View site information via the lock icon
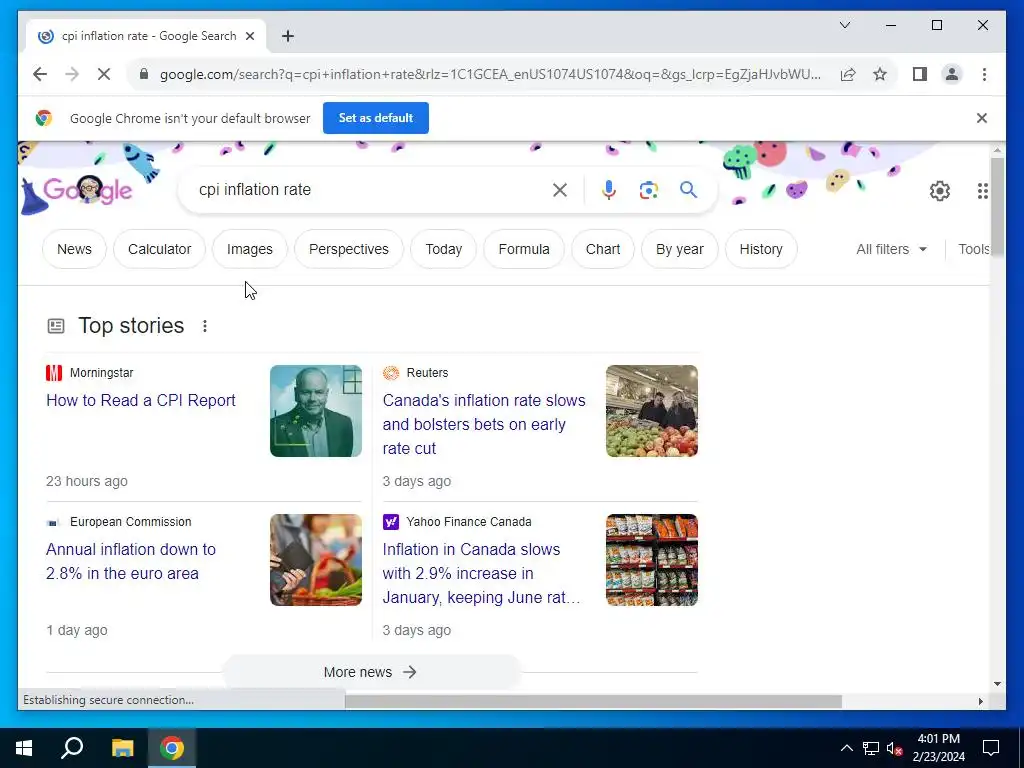Viewport: 1024px width, 768px height. pos(144,74)
